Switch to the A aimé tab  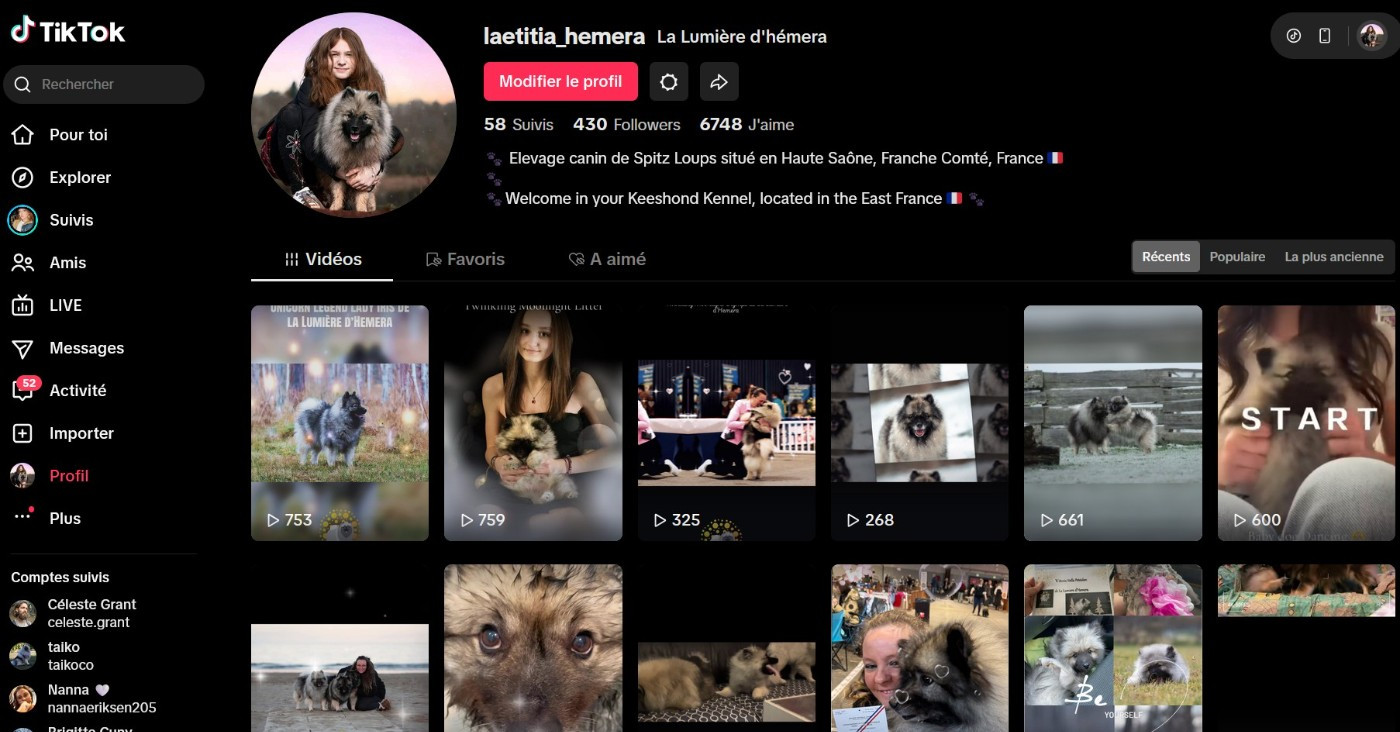click(607, 259)
